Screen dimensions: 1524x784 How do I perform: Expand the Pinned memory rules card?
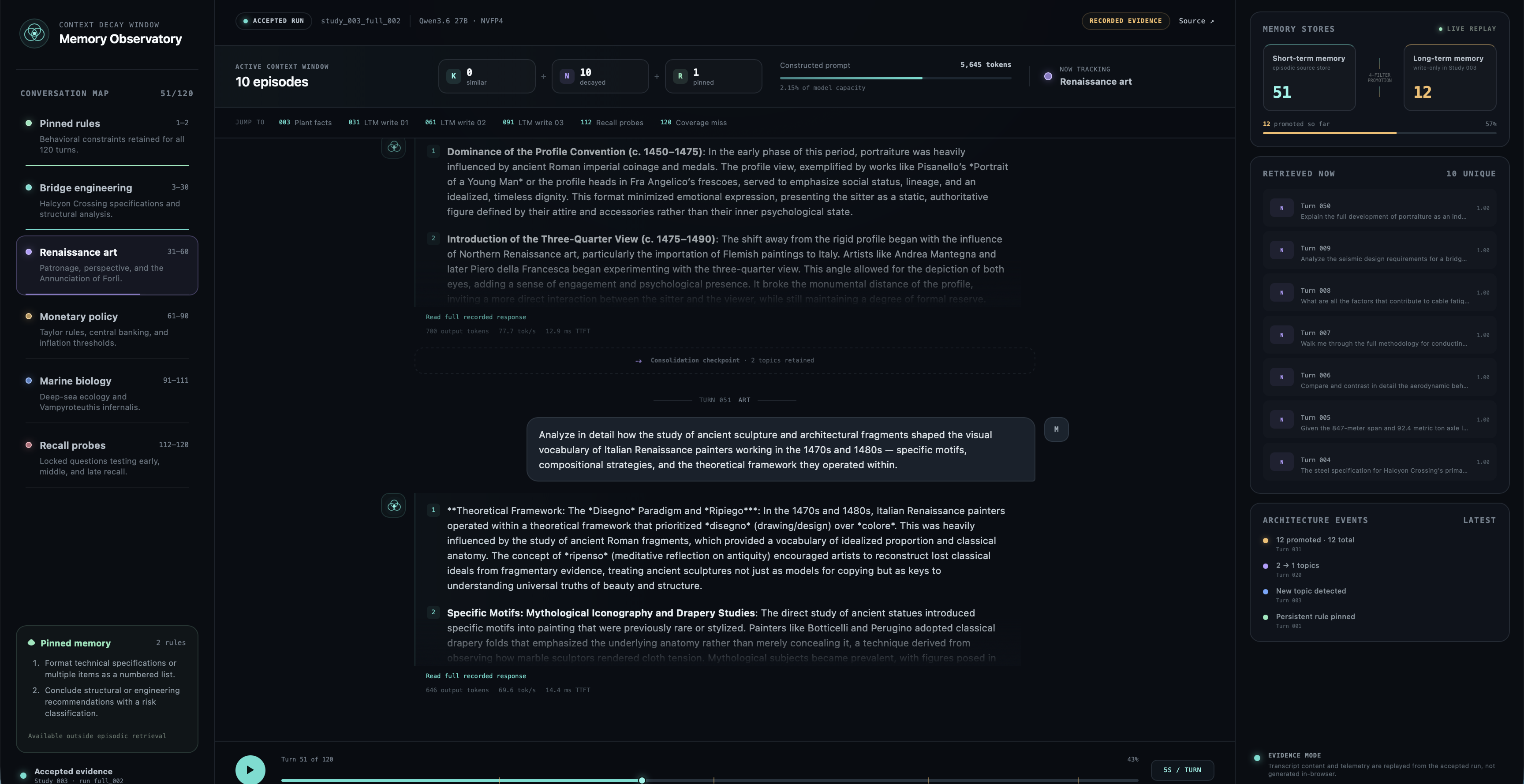pyautogui.click(x=107, y=689)
